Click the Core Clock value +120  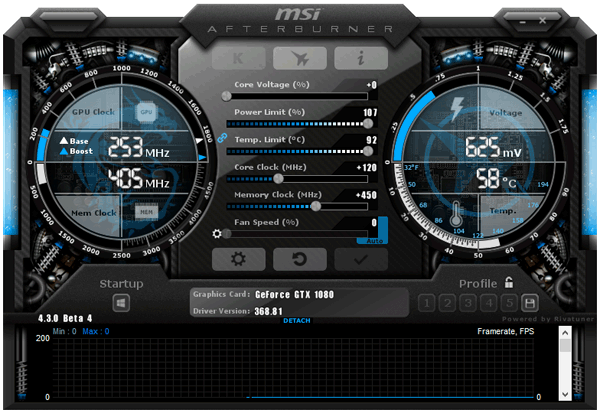tap(367, 168)
